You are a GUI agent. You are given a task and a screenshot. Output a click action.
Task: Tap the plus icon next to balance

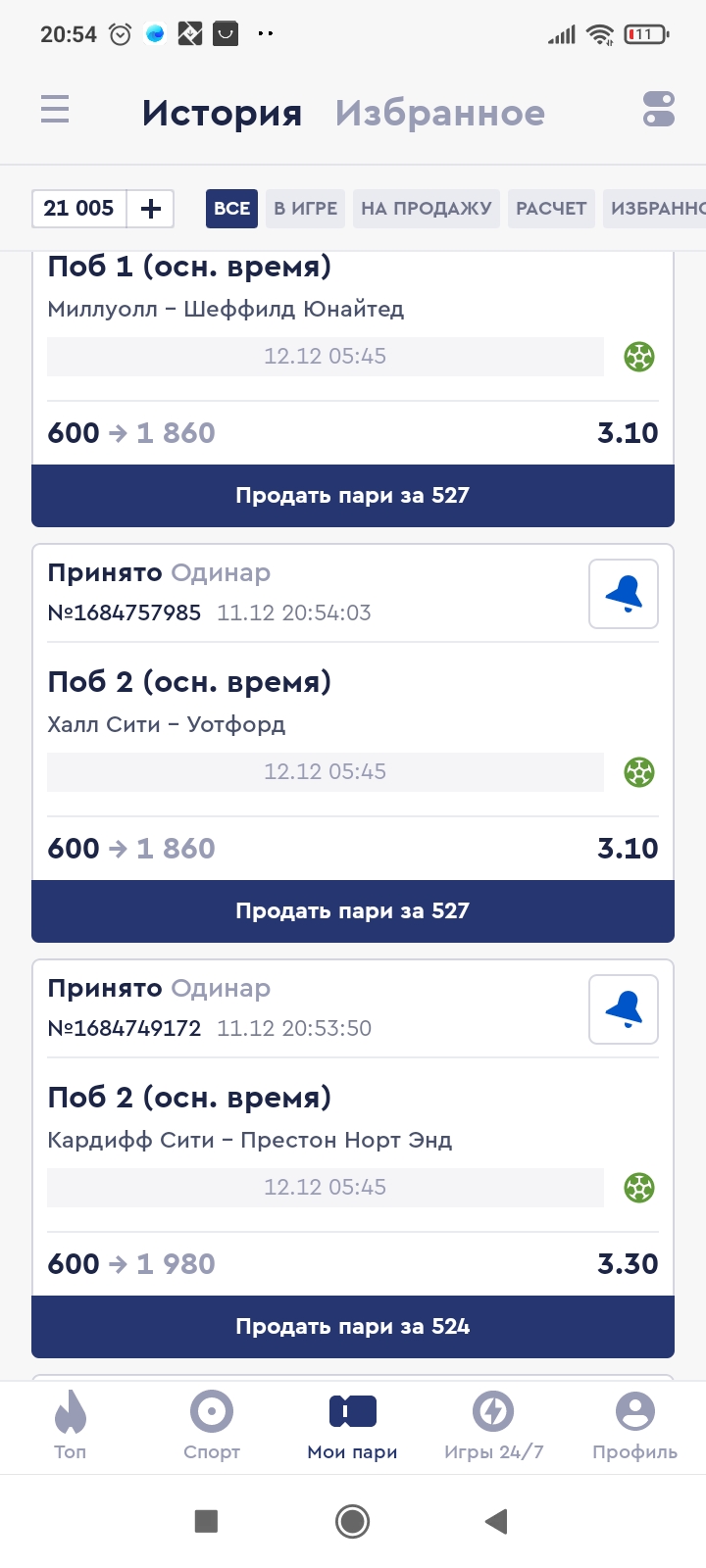click(151, 209)
